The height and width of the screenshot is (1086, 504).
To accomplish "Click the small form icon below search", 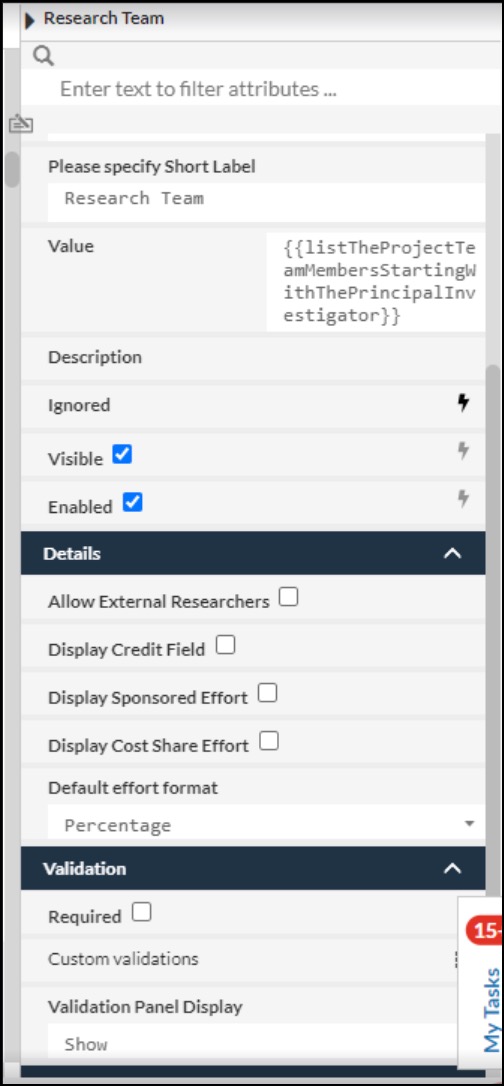I will (21, 124).
